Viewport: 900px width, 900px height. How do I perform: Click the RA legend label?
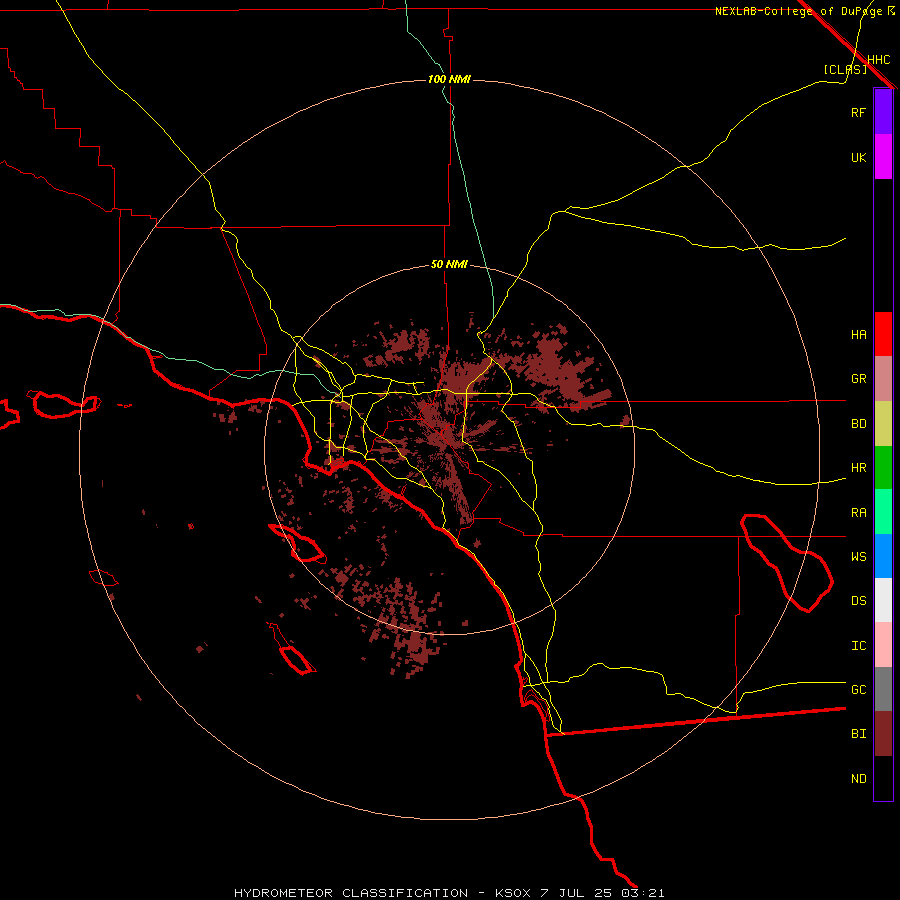click(858, 513)
